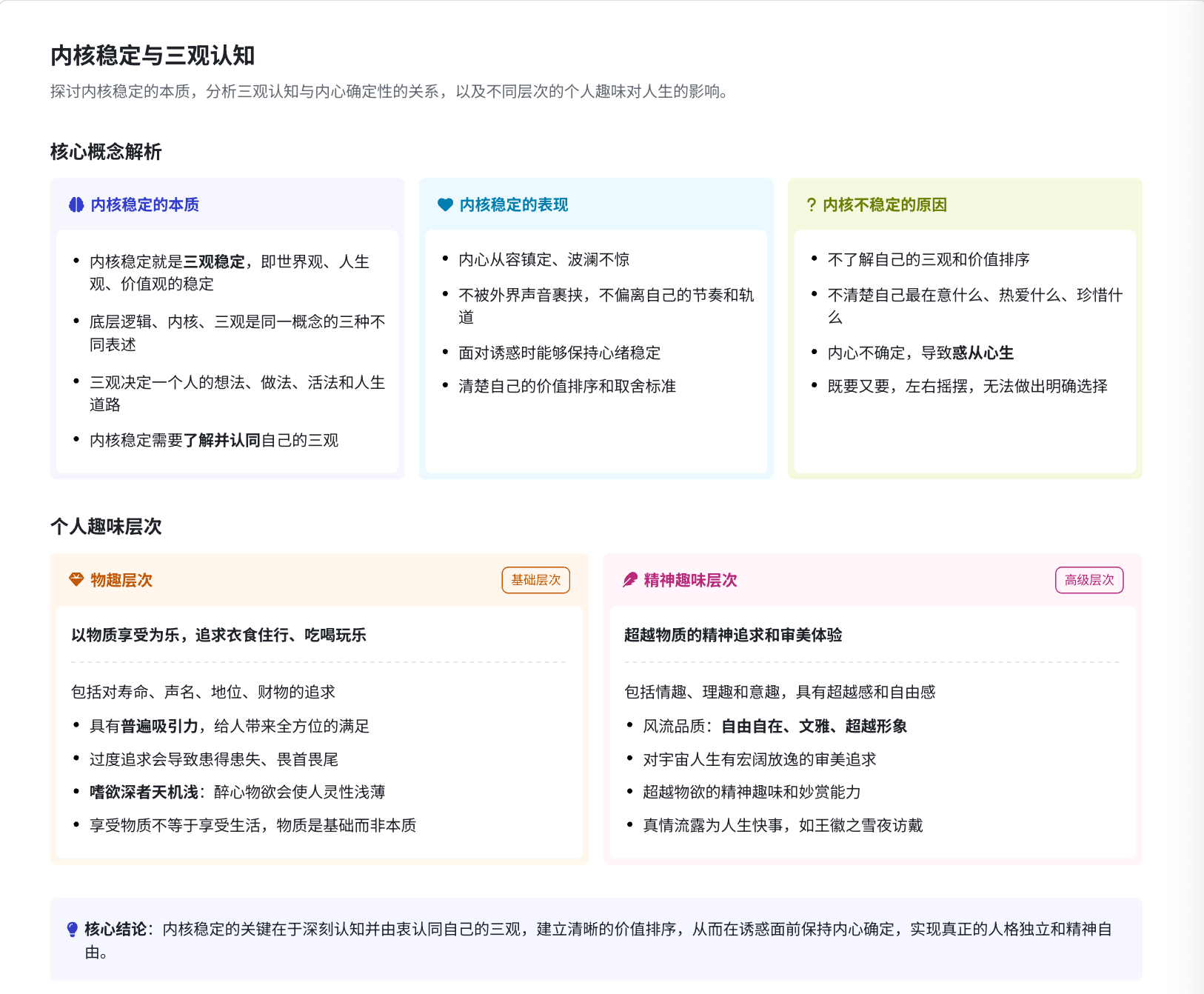1204x994 pixels.
Task: Click the 物趣层次 card title
Action: point(121,580)
